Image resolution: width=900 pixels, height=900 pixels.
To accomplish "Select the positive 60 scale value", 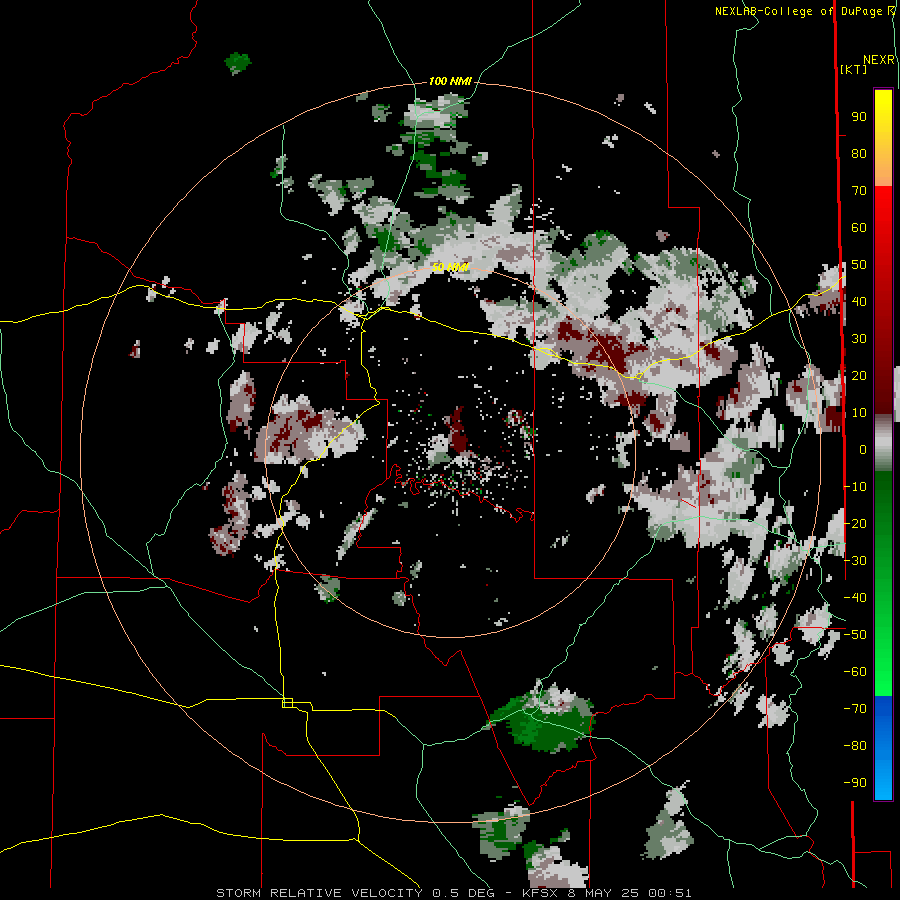I will pos(859,228).
